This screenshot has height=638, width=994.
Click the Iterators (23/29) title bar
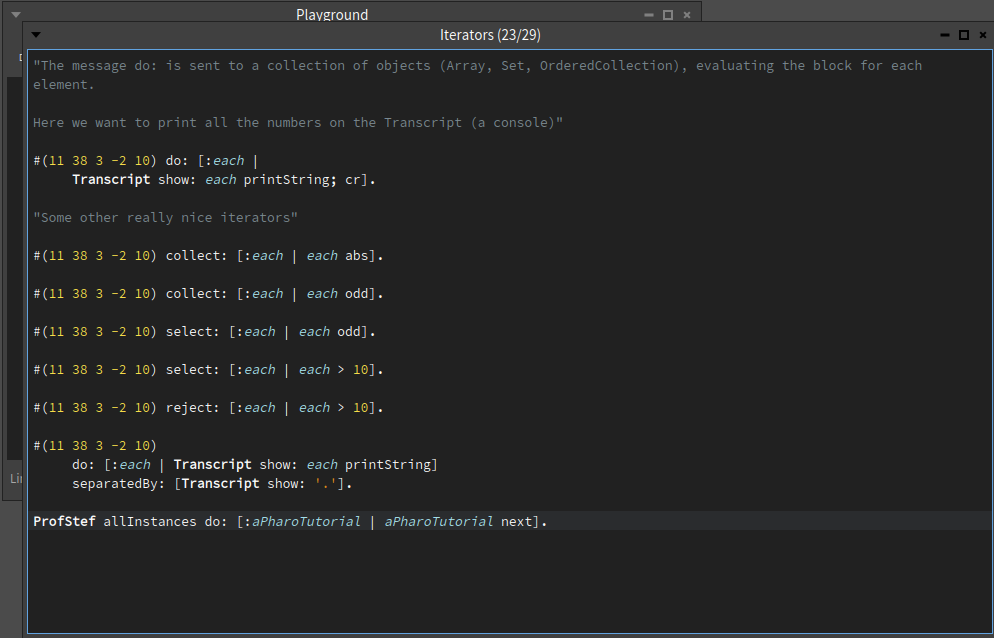(x=490, y=35)
